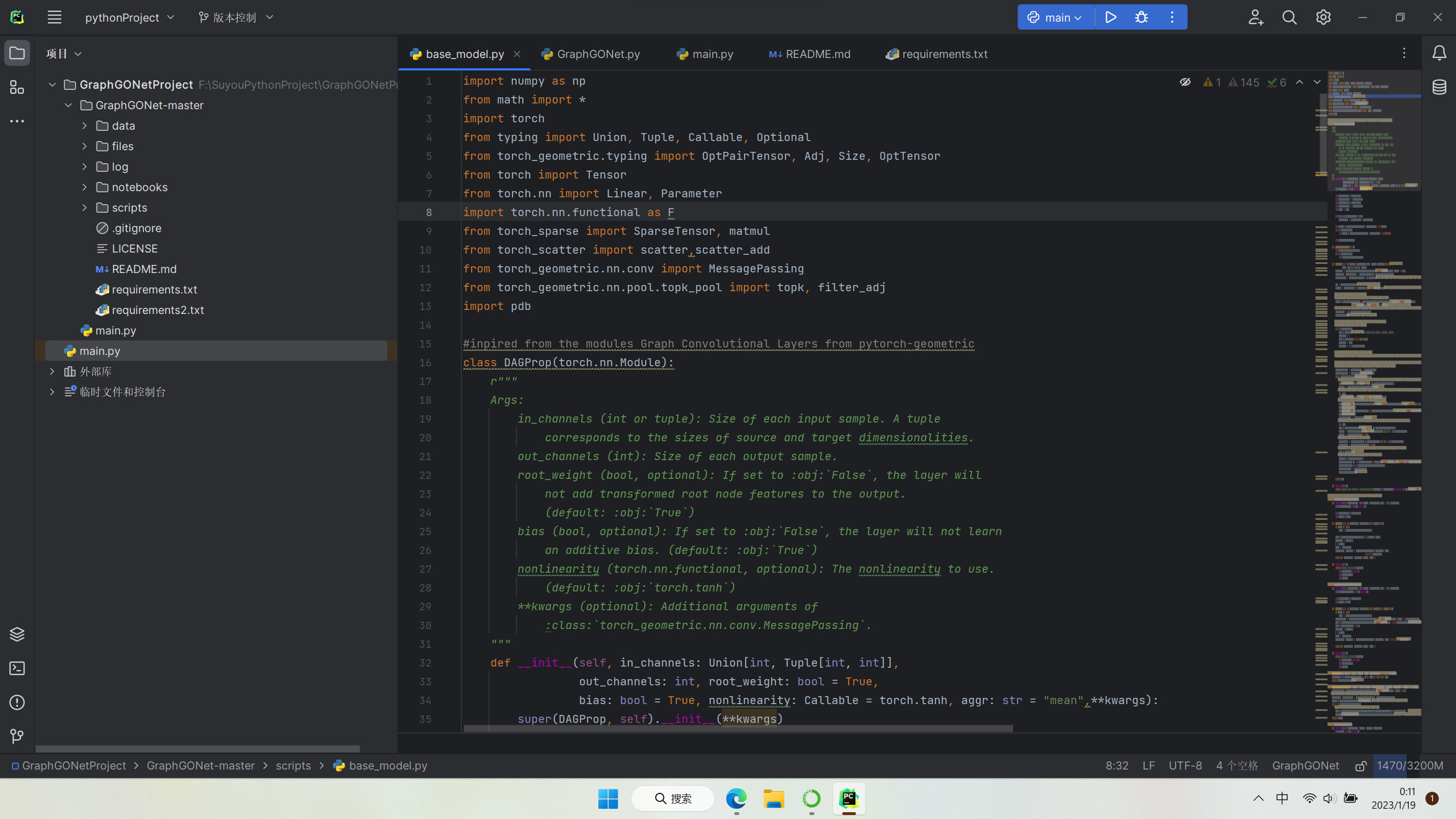Collapse the GraphGONet-master folder

pyautogui.click(x=68, y=105)
